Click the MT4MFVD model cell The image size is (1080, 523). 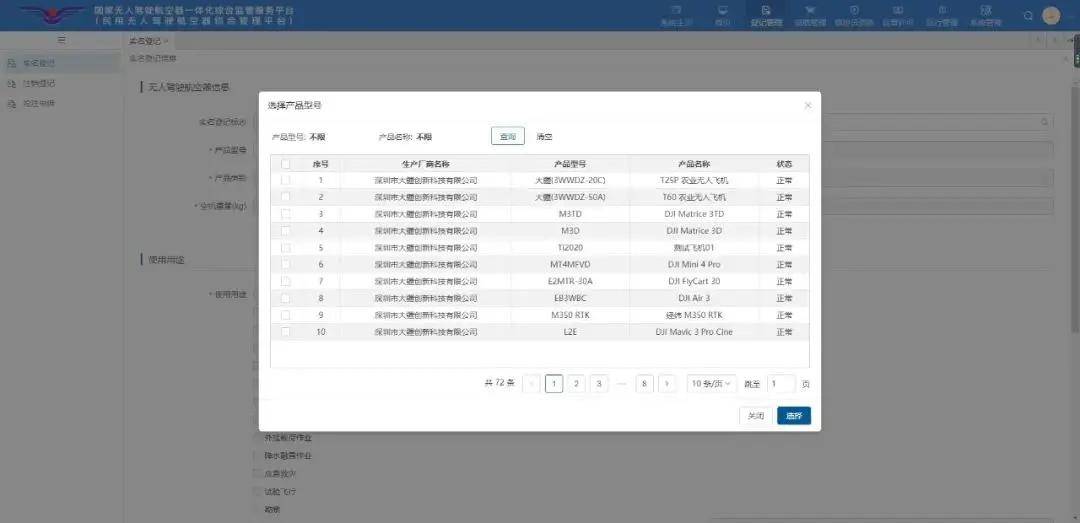pyautogui.click(x=570, y=265)
